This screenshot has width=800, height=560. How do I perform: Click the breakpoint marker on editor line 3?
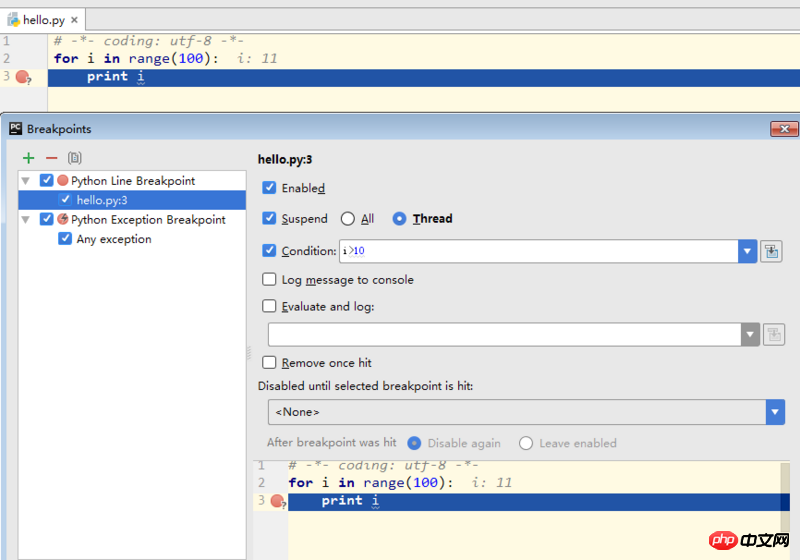pyautogui.click(x=22, y=77)
